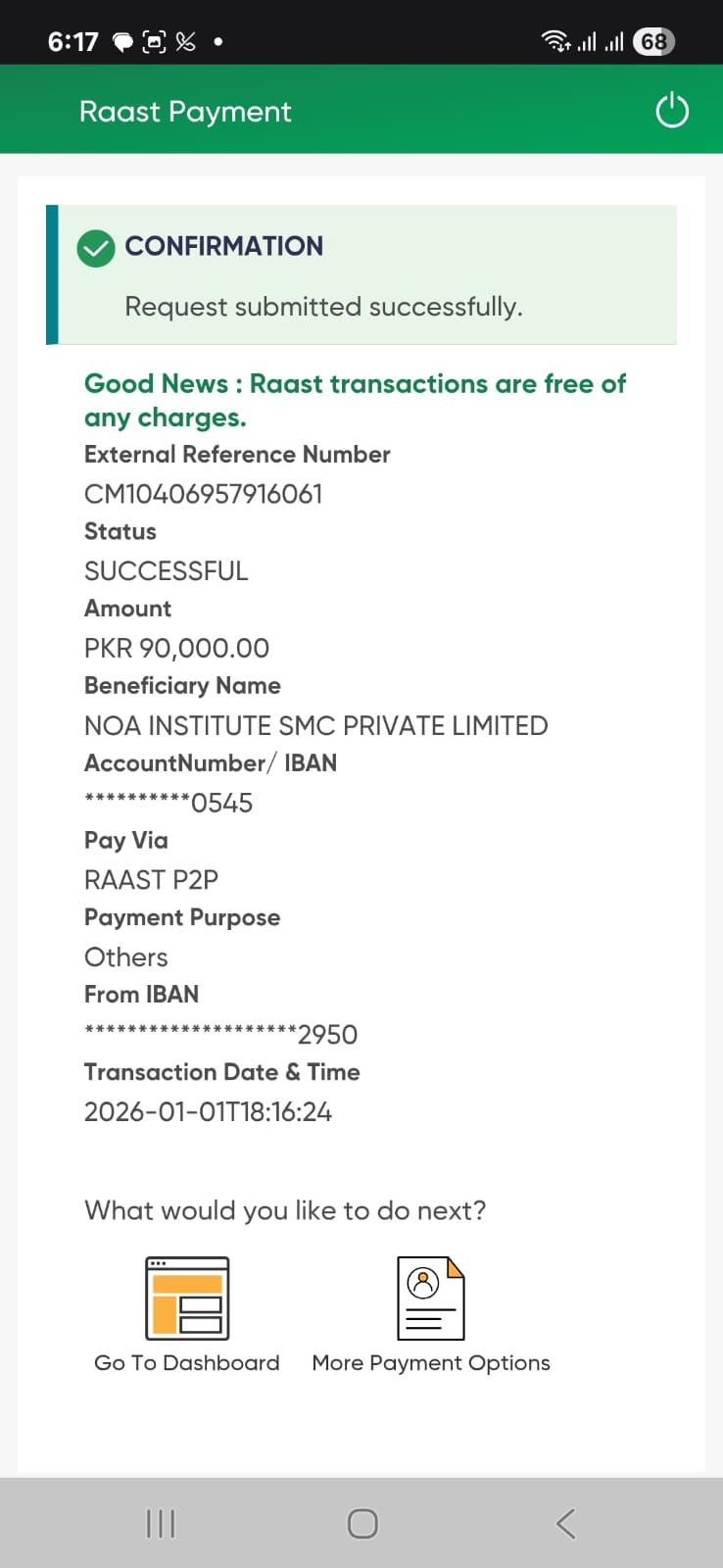This screenshot has width=723, height=1568.
Task: Tap the Go To Dashboard icon
Action: tap(187, 1298)
